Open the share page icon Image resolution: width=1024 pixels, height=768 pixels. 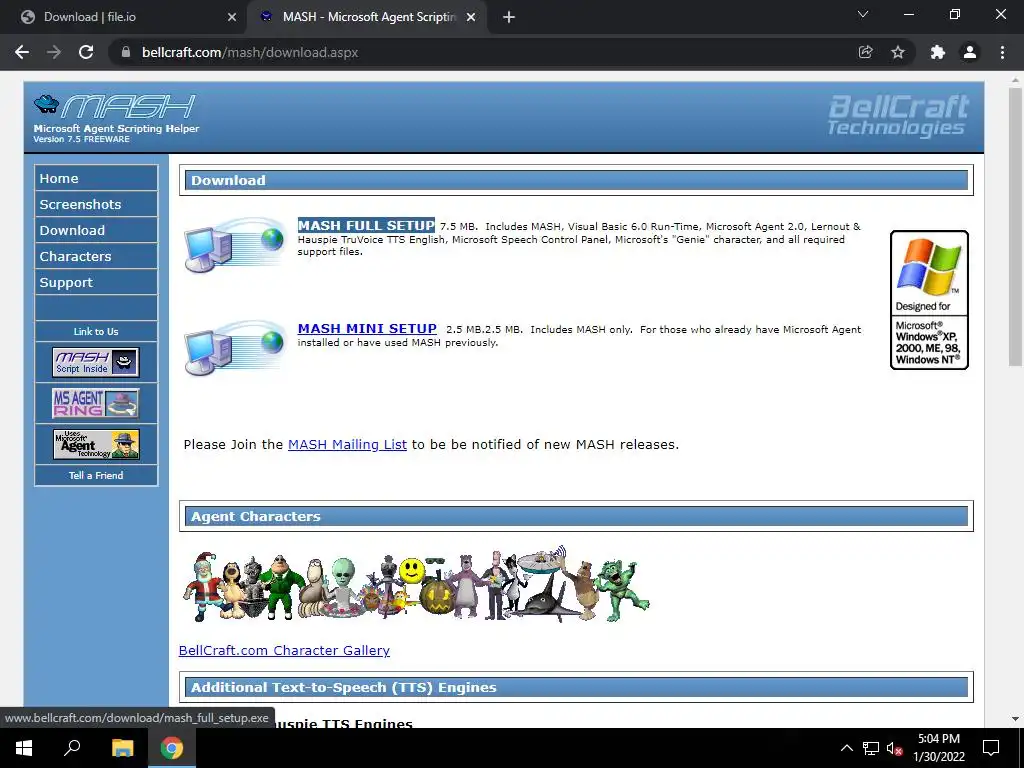click(x=865, y=52)
